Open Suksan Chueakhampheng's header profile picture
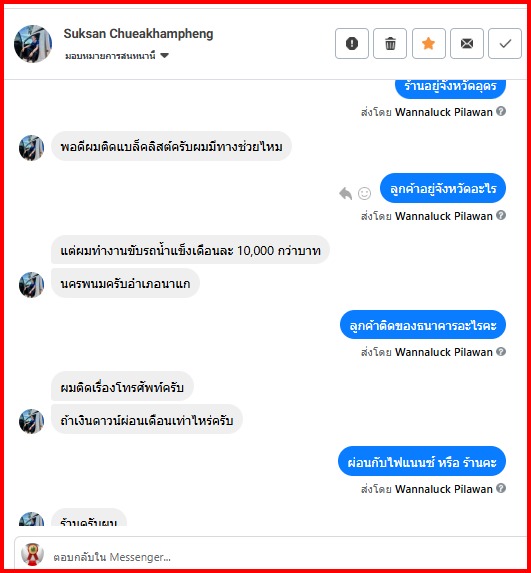531x573 pixels. [x=33, y=44]
